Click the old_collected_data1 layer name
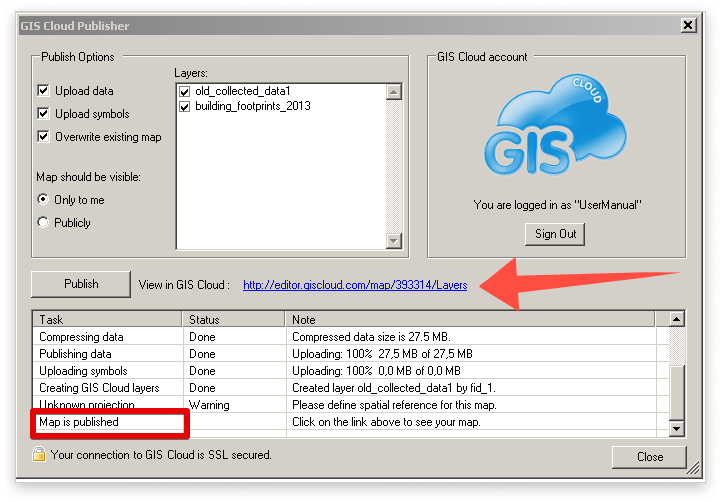721x502 pixels. [x=243, y=91]
